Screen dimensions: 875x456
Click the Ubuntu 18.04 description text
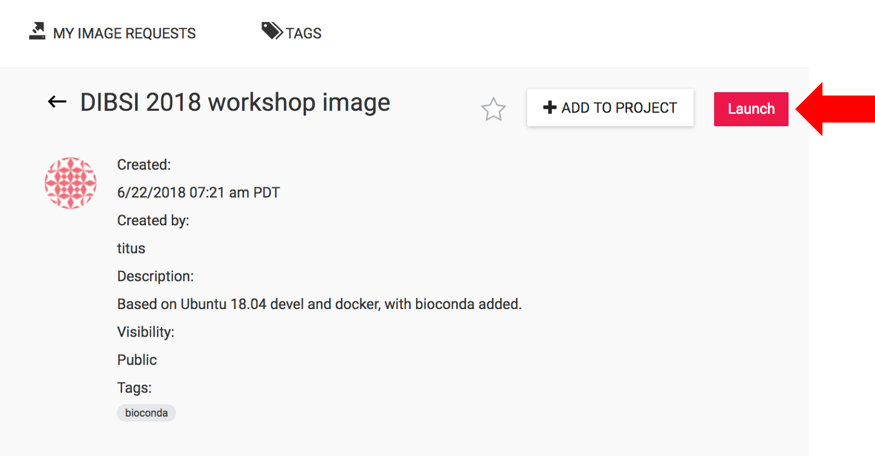tap(319, 304)
